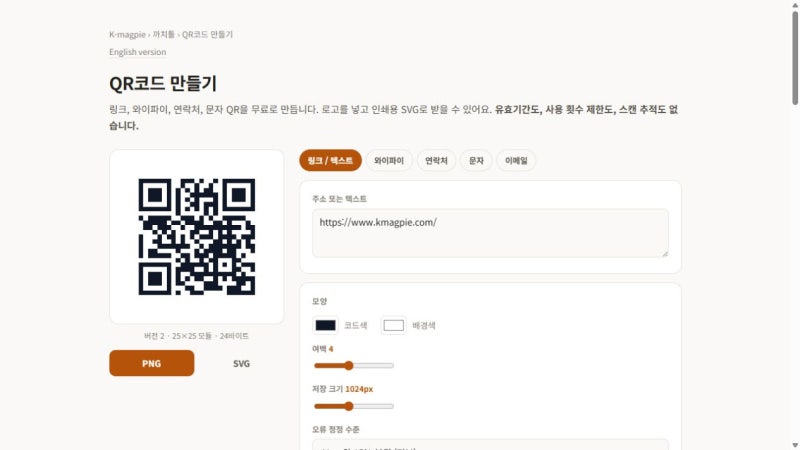Open the 코드색 color swatch
The height and width of the screenshot is (450, 800).
(x=326, y=326)
